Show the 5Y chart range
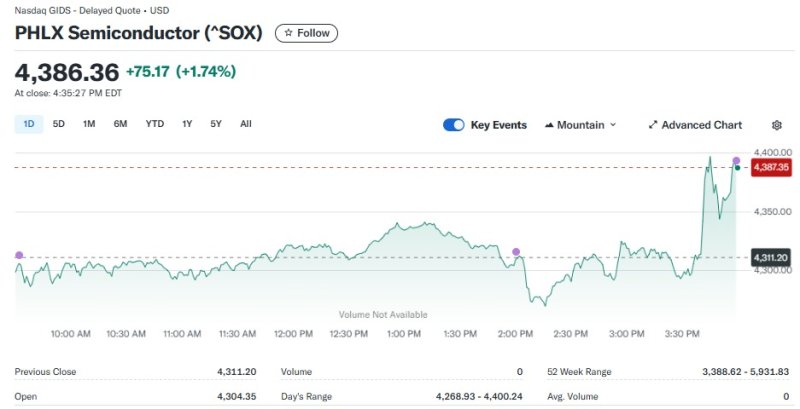The width and height of the screenshot is (800, 409). tap(216, 124)
